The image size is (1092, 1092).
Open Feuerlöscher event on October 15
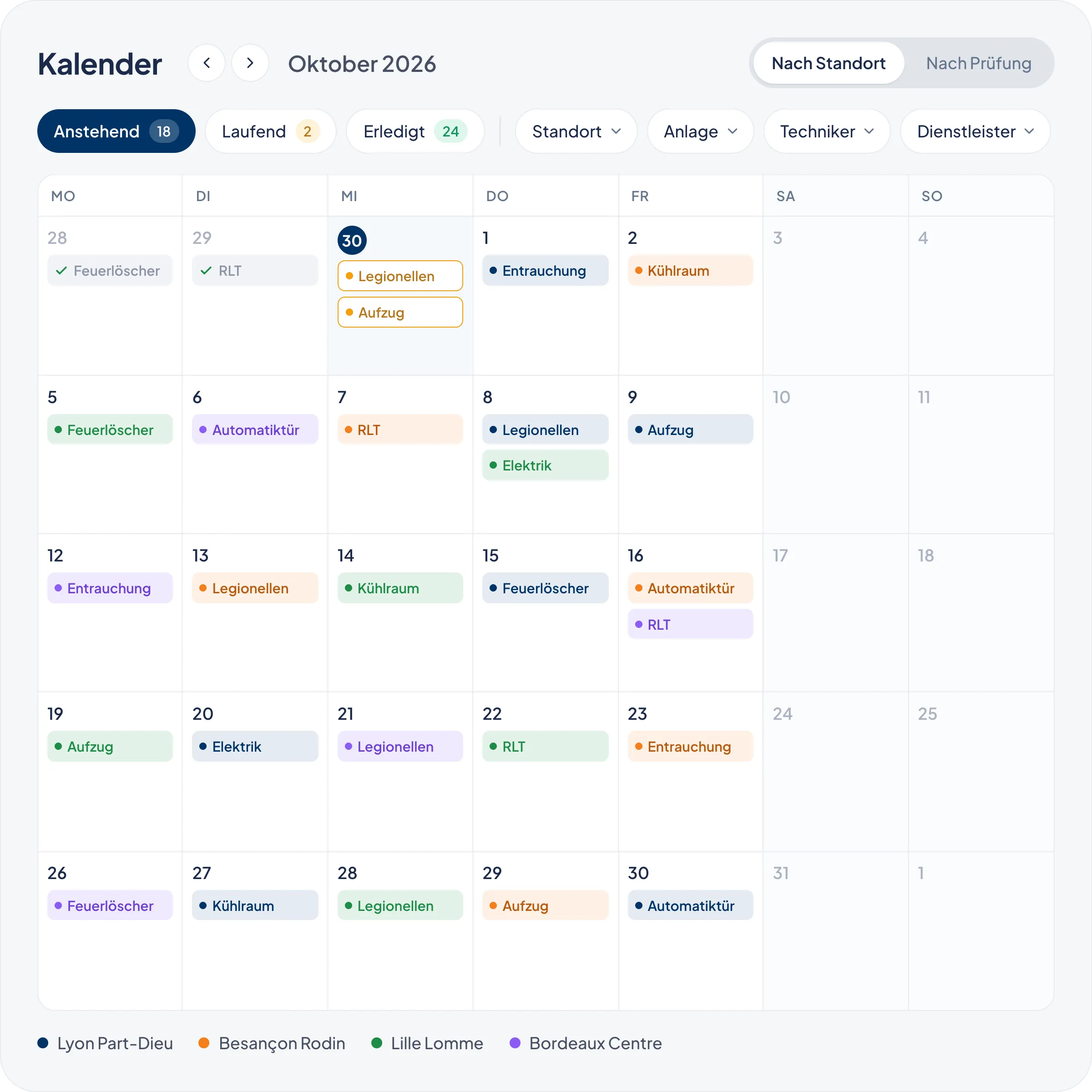click(x=545, y=588)
